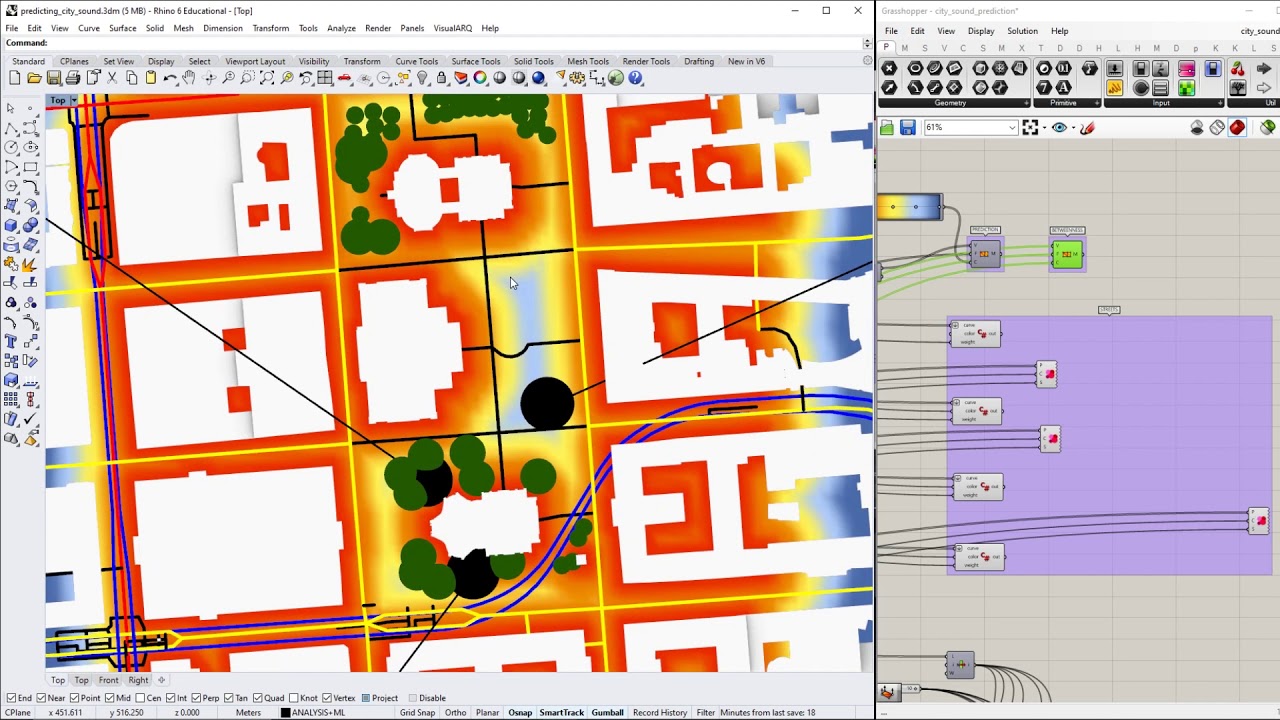Click the light bulb Hide objects icon

(x=423, y=78)
